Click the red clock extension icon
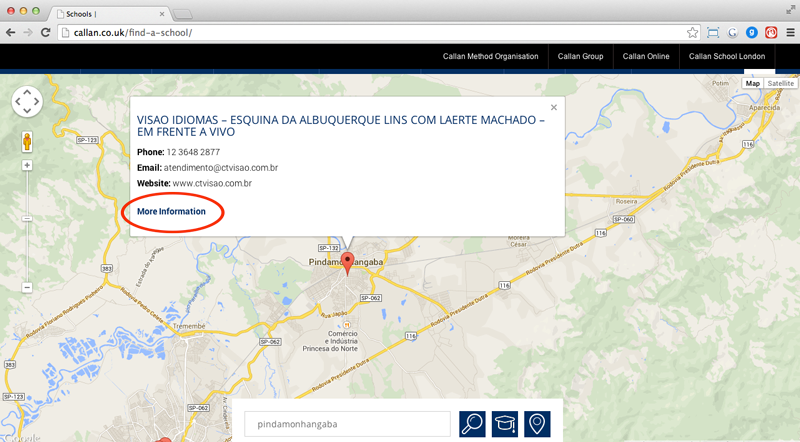Screen dimensions: 800x442 pyautogui.click(x=771, y=33)
